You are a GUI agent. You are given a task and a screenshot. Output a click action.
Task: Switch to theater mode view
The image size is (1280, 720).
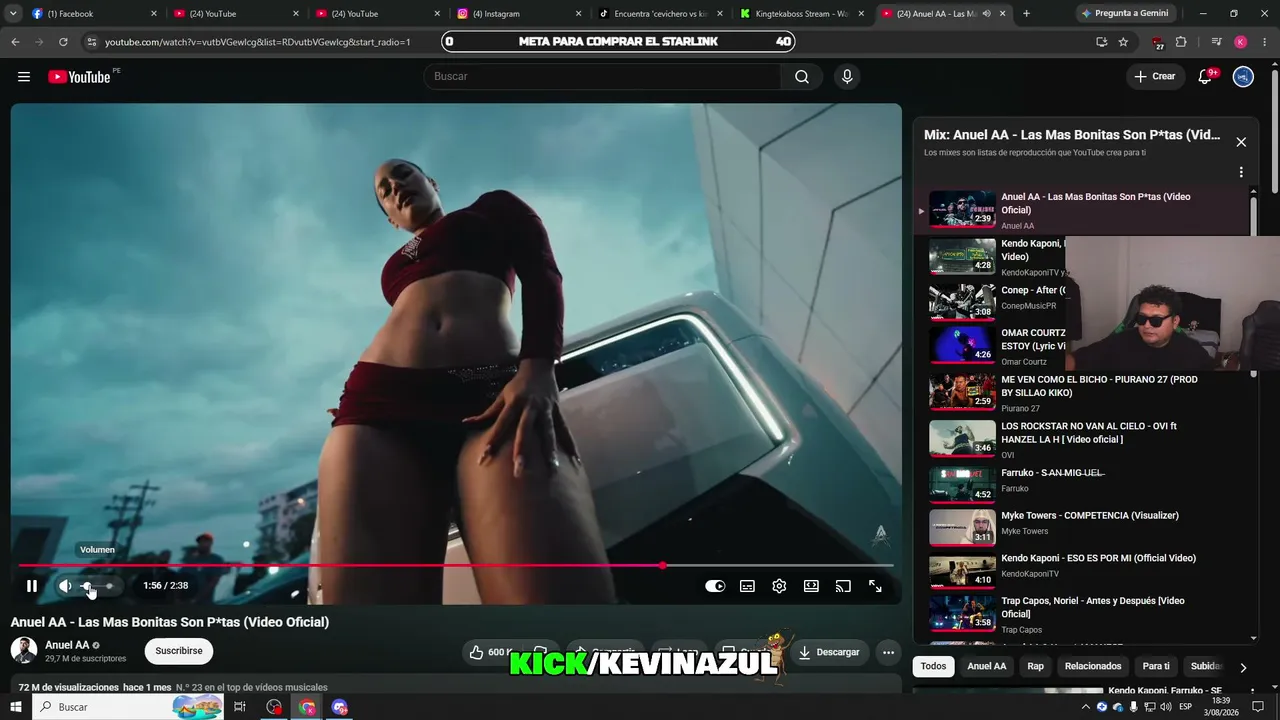[811, 586]
